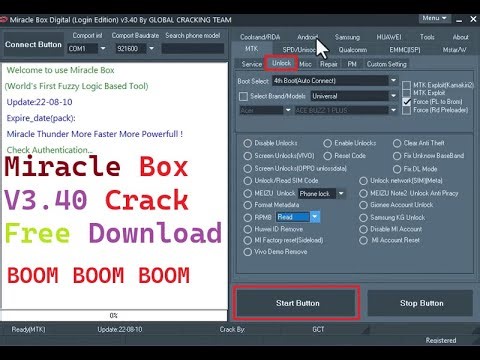This screenshot has height=360, width=480.
Task: Open the Misc sub-tab
Action: click(x=305, y=64)
